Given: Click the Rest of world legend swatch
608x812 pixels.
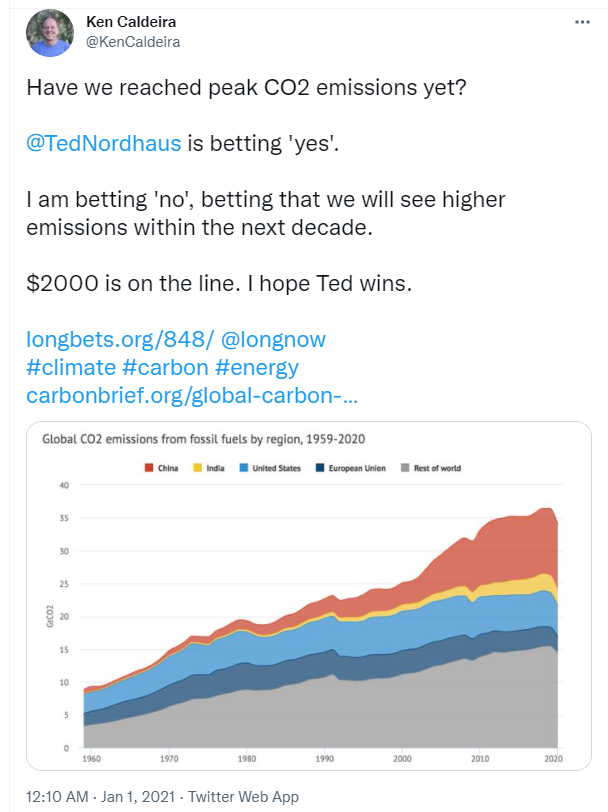Looking at the screenshot, I should click(x=405, y=468).
